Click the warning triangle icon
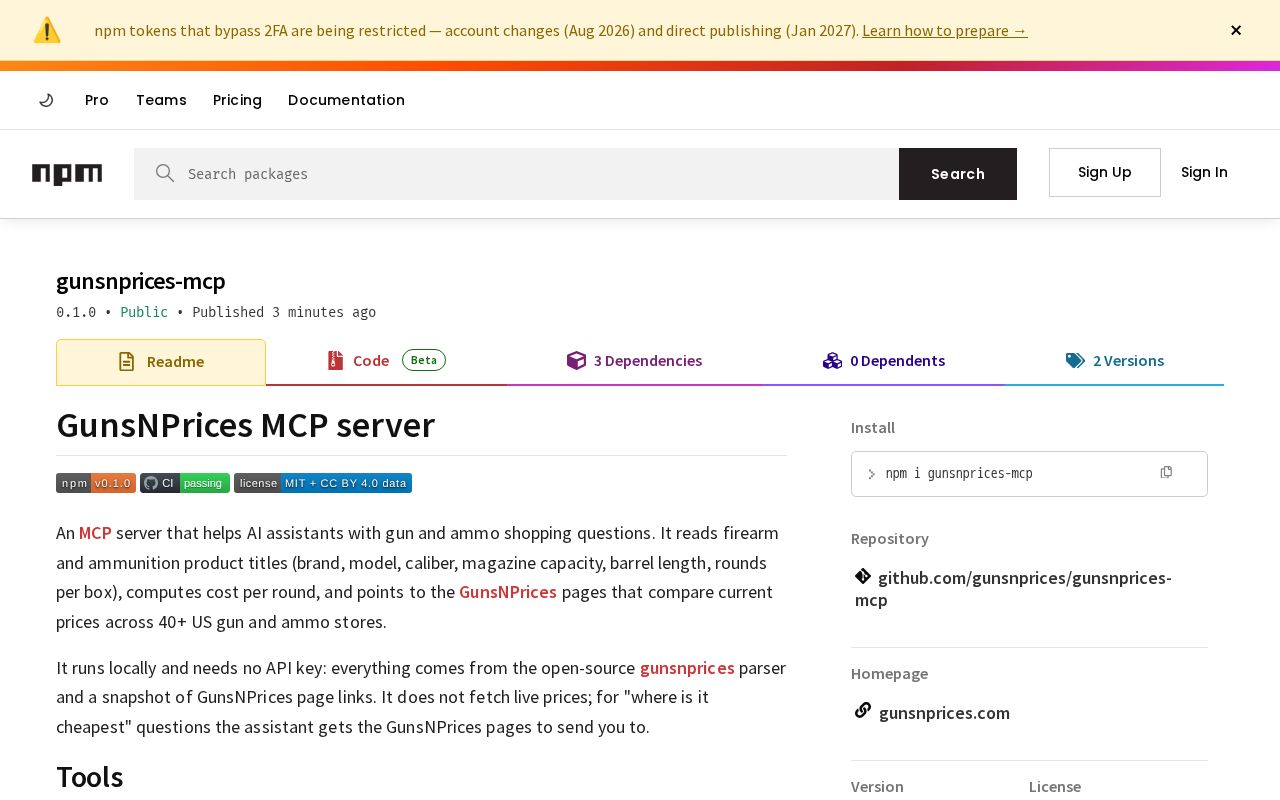This screenshot has width=1280, height=800. pyautogui.click(x=47, y=30)
